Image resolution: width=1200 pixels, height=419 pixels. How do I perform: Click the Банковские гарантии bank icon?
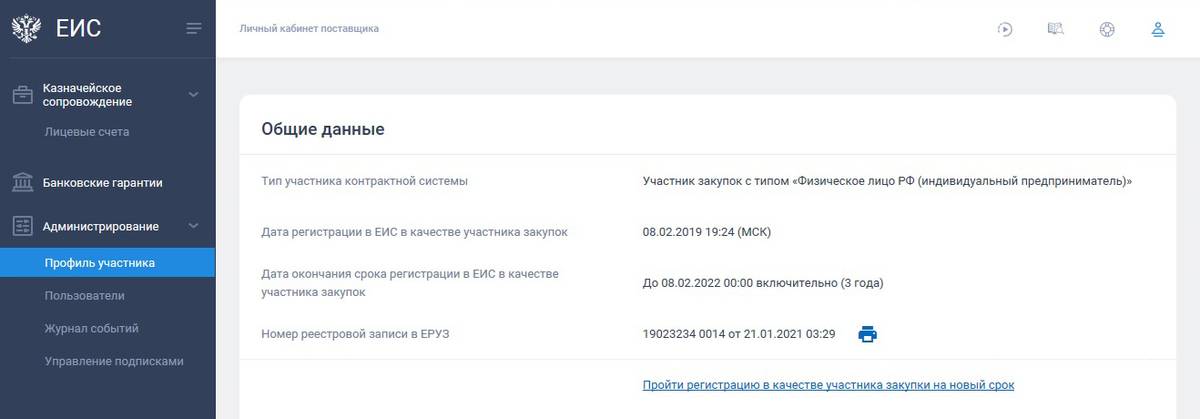pos(23,182)
